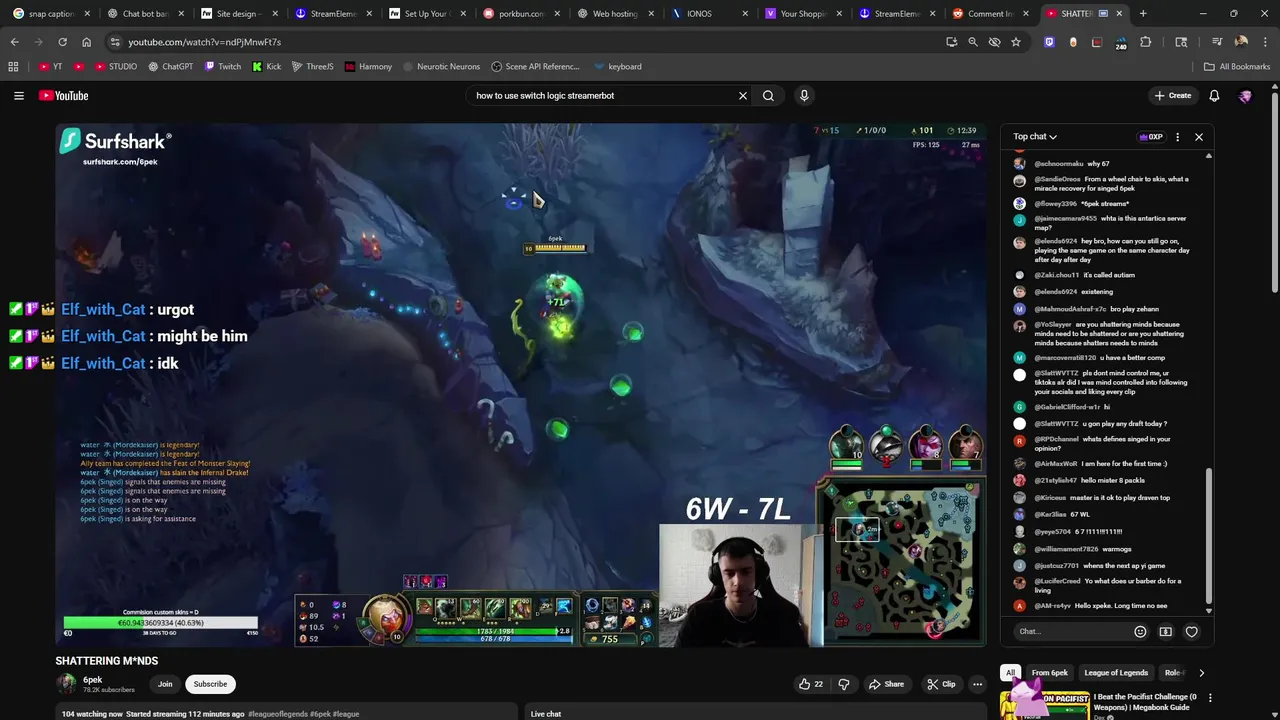The width and height of the screenshot is (1280, 720).
Task: Click the live chat scrollbar
Action: (1208, 536)
